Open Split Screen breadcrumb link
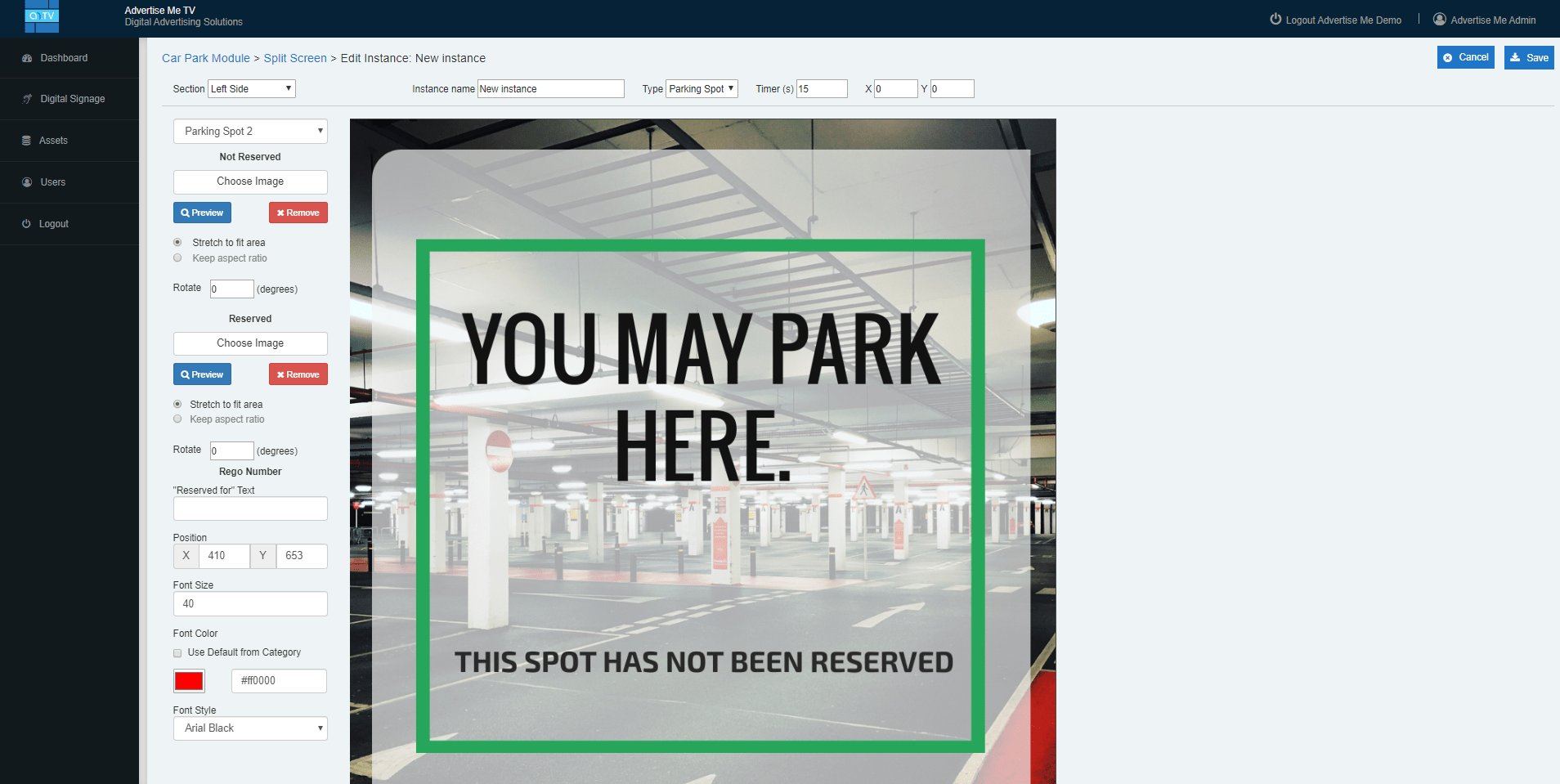Viewport: 1560px width, 784px height. click(x=294, y=58)
